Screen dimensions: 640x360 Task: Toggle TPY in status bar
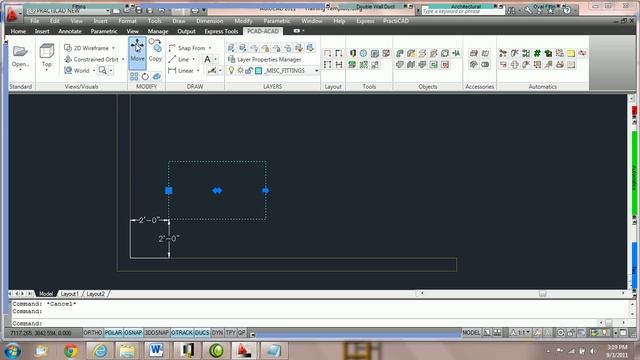pos(231,333)
